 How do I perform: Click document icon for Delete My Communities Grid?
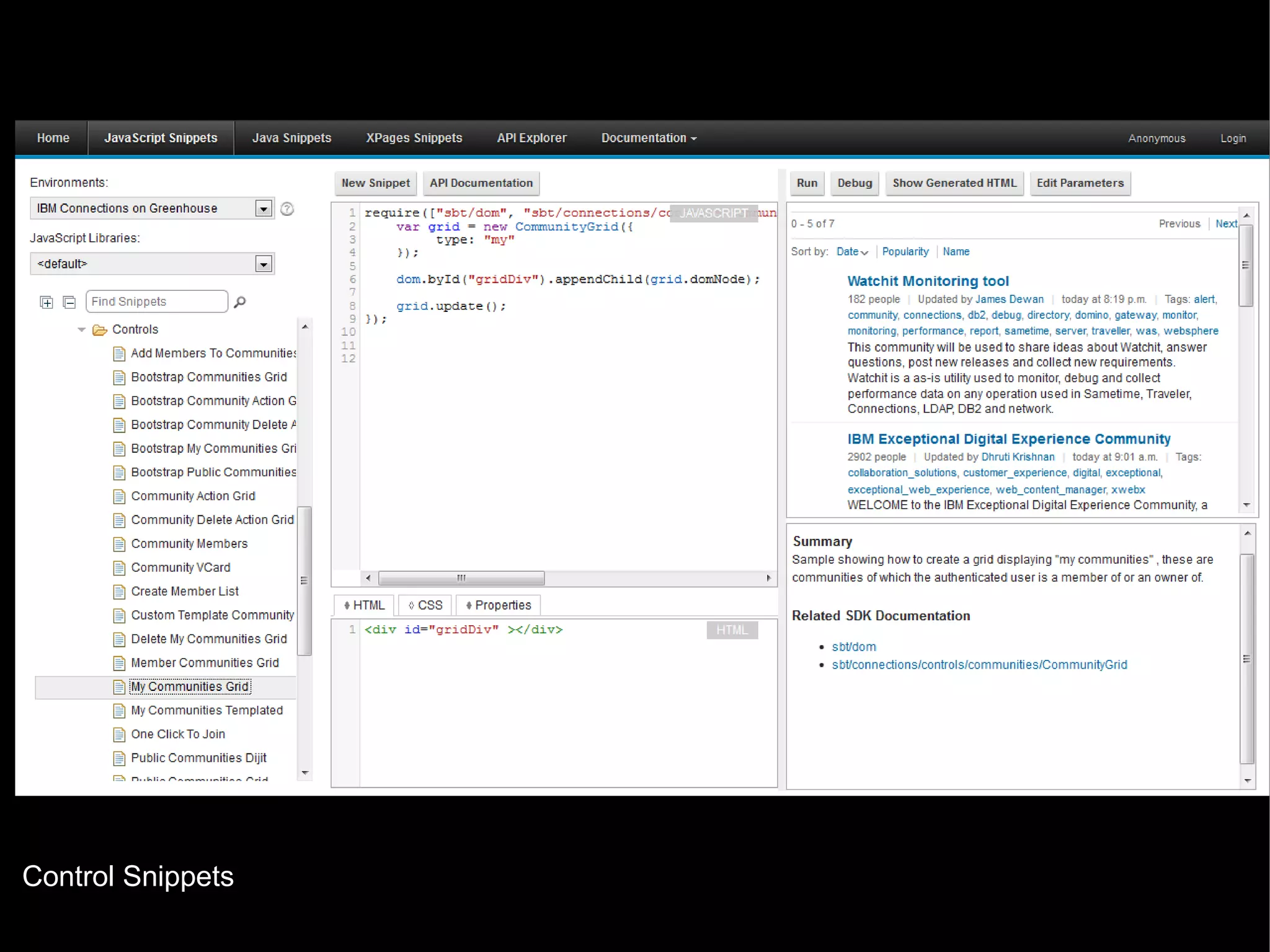point(120,639)
